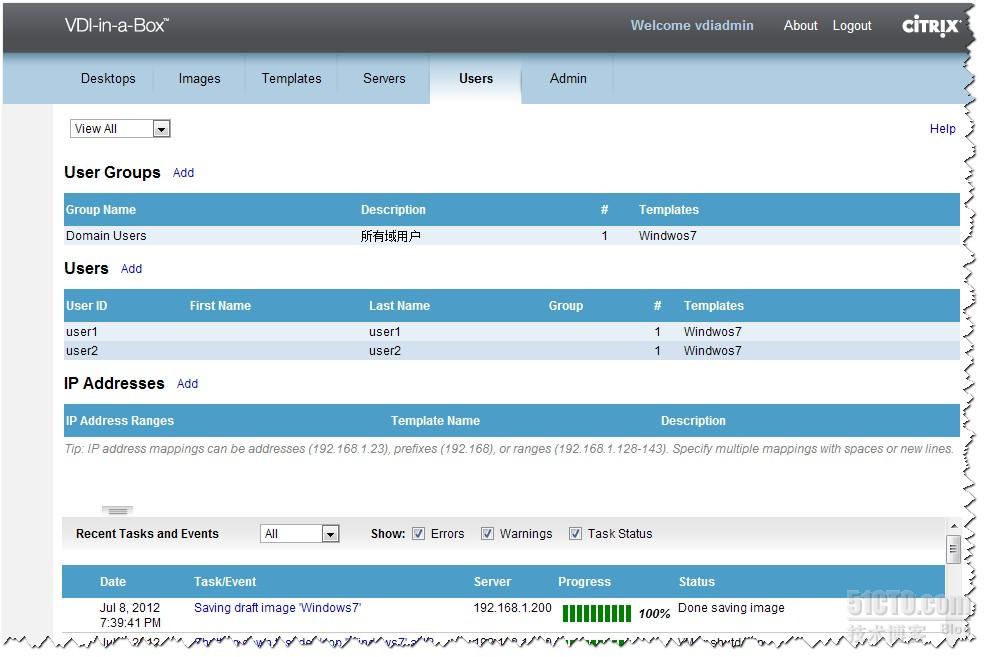Click the Progress column header
The width and height of the screenshot is (985, 657).
[584, 582]
